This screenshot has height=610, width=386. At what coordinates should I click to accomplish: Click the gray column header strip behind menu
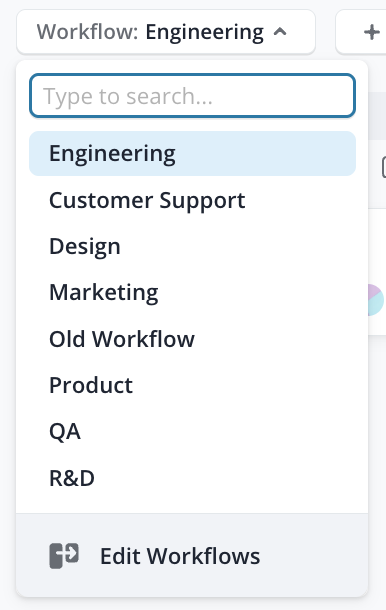(377, 116)
